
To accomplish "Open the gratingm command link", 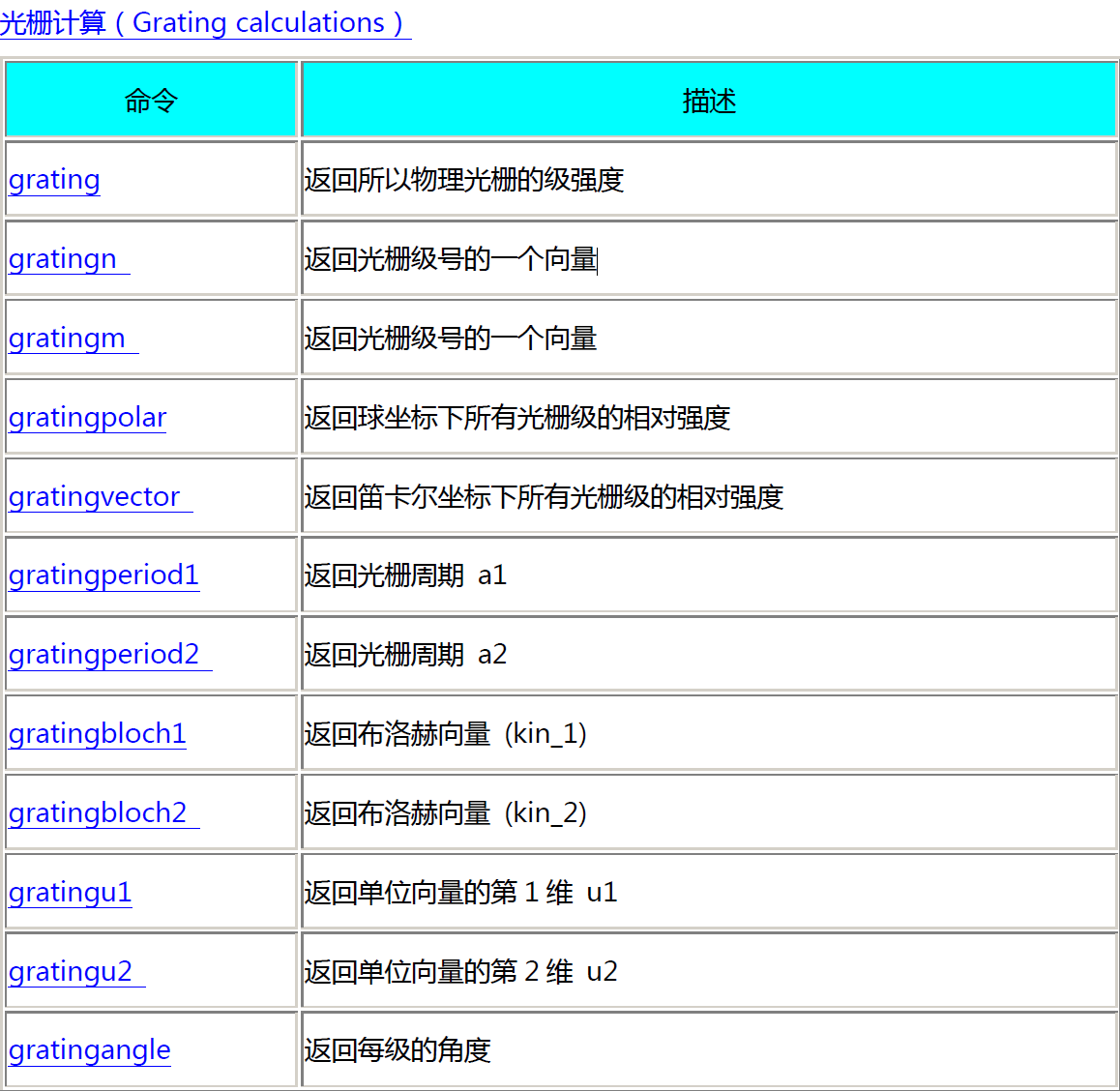I will 73,338.
